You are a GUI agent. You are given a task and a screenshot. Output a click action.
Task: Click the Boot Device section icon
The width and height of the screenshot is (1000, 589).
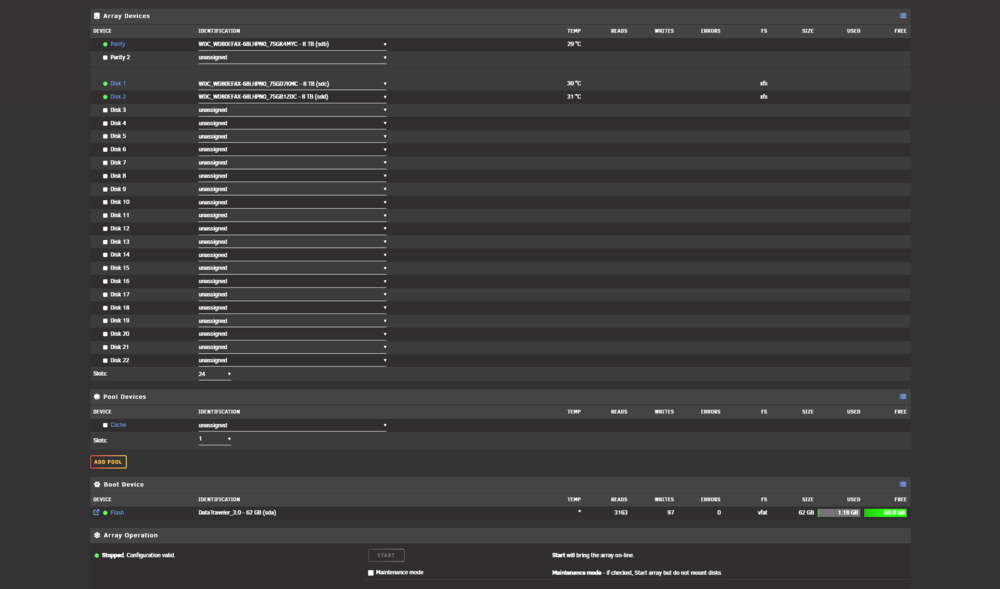[97, 484]
